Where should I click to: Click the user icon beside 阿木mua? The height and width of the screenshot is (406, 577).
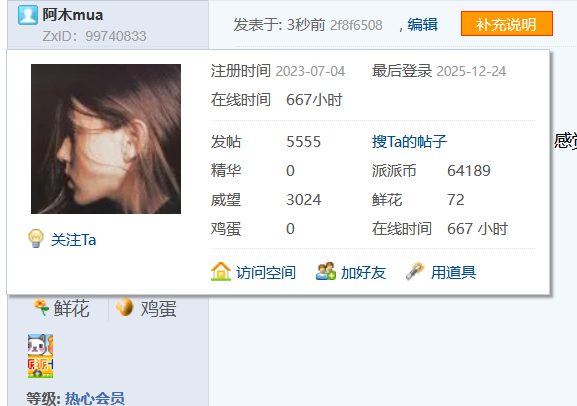click(x=28, y=15)
